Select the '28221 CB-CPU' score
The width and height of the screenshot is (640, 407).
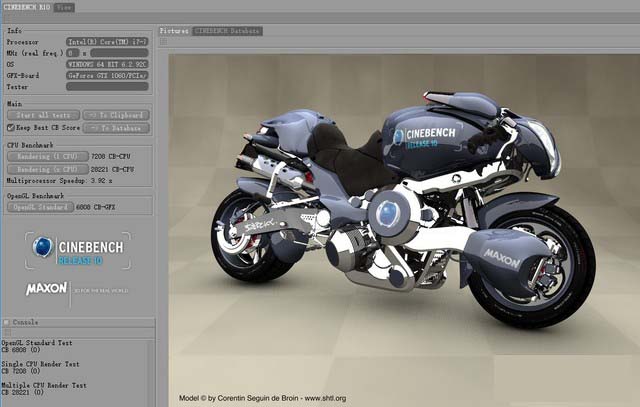(112, 169)
